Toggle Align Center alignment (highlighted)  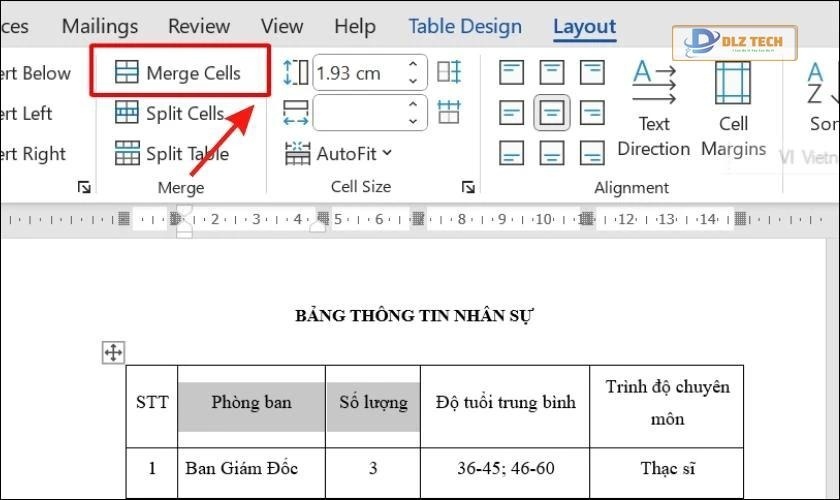(x=551, y=113)
